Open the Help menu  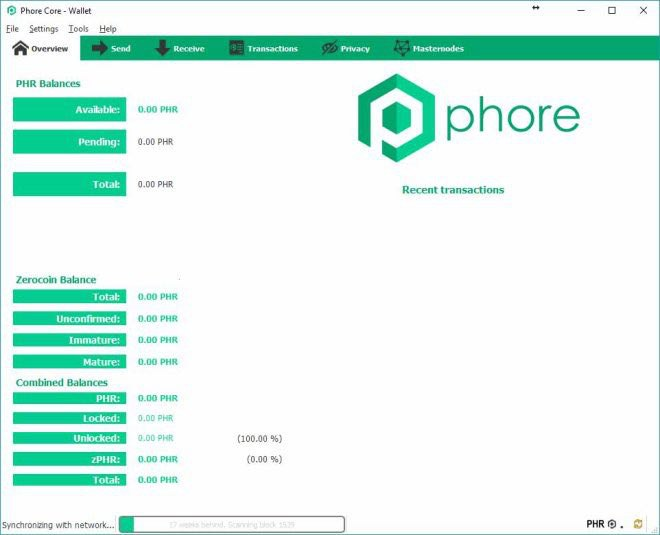click(108, 29)
